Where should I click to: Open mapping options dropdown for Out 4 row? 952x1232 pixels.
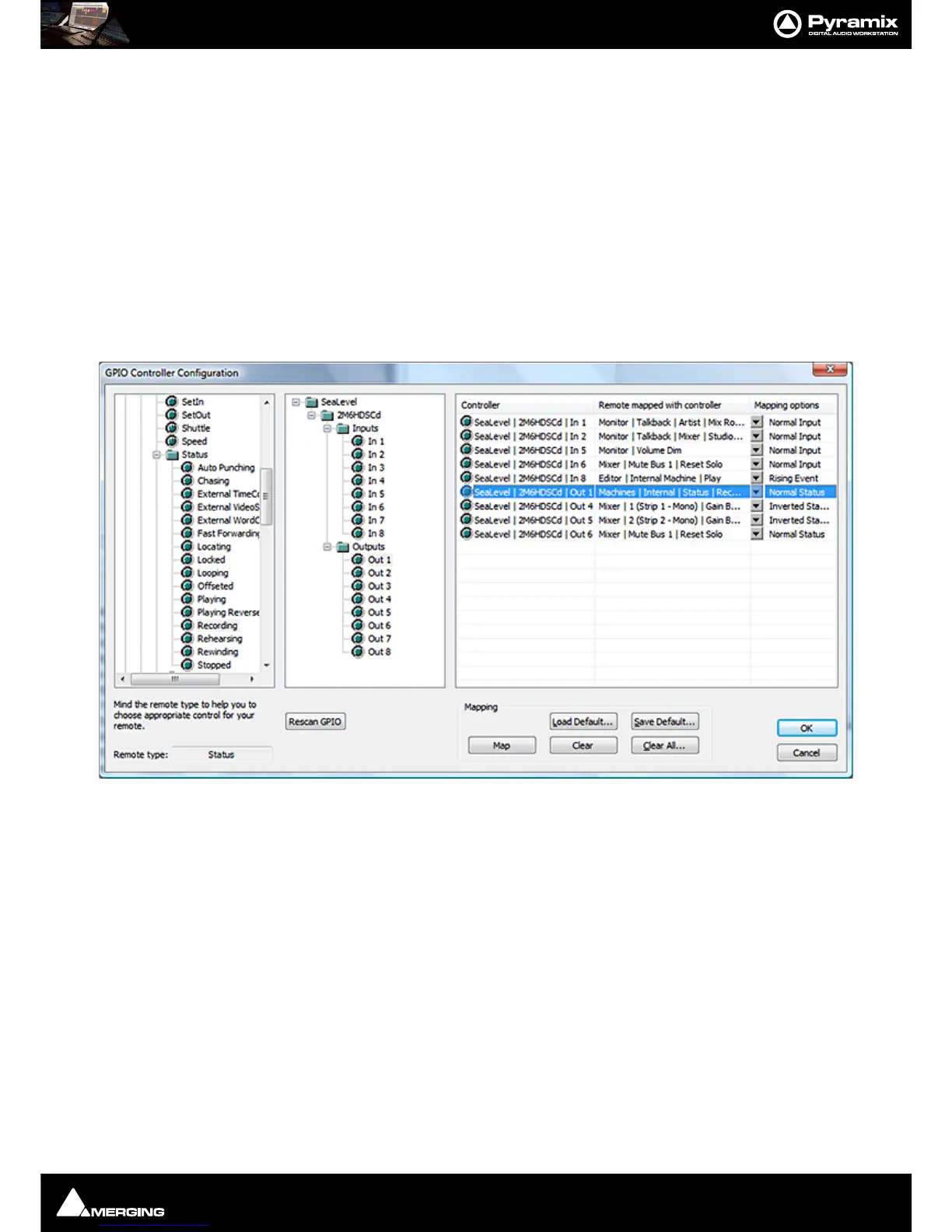[x=757, y=506]
